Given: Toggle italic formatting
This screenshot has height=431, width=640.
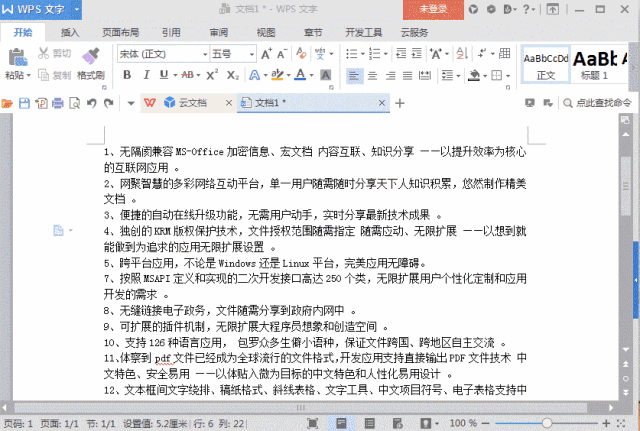Looking at the screenshot, I should tap(146, 75).
